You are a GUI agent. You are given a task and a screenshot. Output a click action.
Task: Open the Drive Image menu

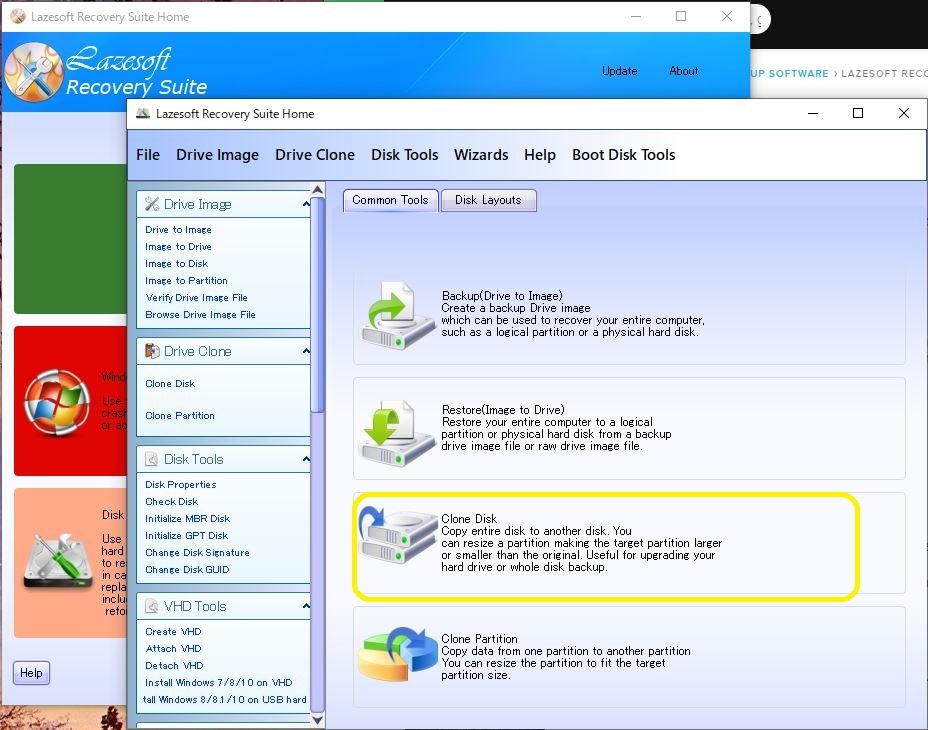pos(217,155)
